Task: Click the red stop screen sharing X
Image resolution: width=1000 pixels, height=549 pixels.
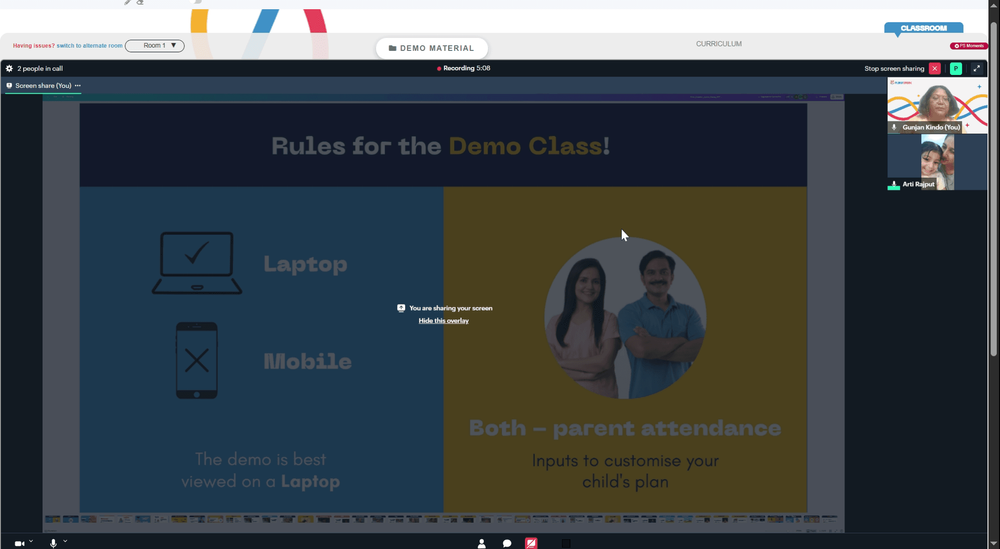Action: point(935,68)
